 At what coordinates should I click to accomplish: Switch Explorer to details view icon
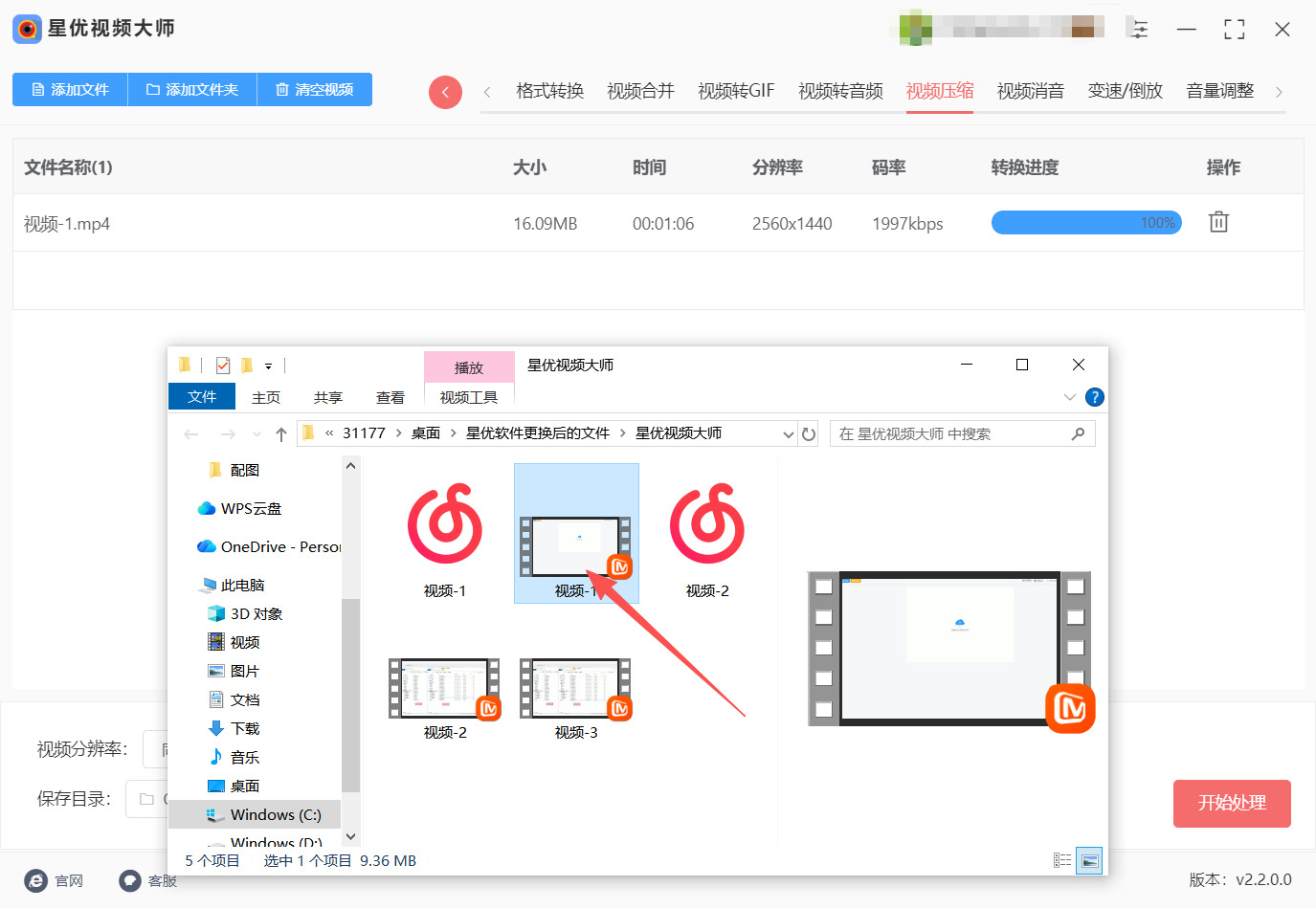pyautogui.click(x=1062, y=860)
